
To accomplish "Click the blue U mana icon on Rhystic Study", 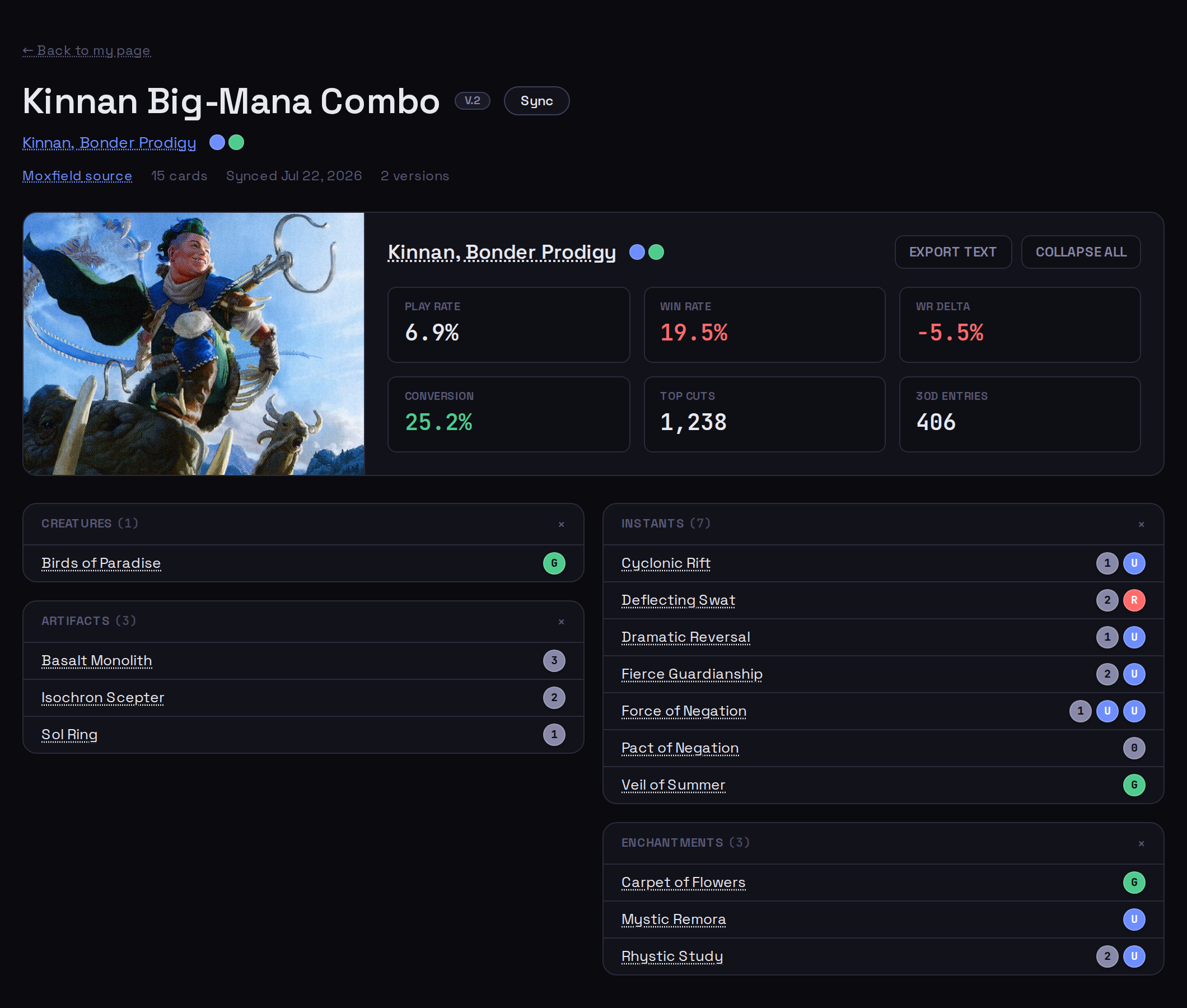I will pyautogui.click(x=1134, y=956).
